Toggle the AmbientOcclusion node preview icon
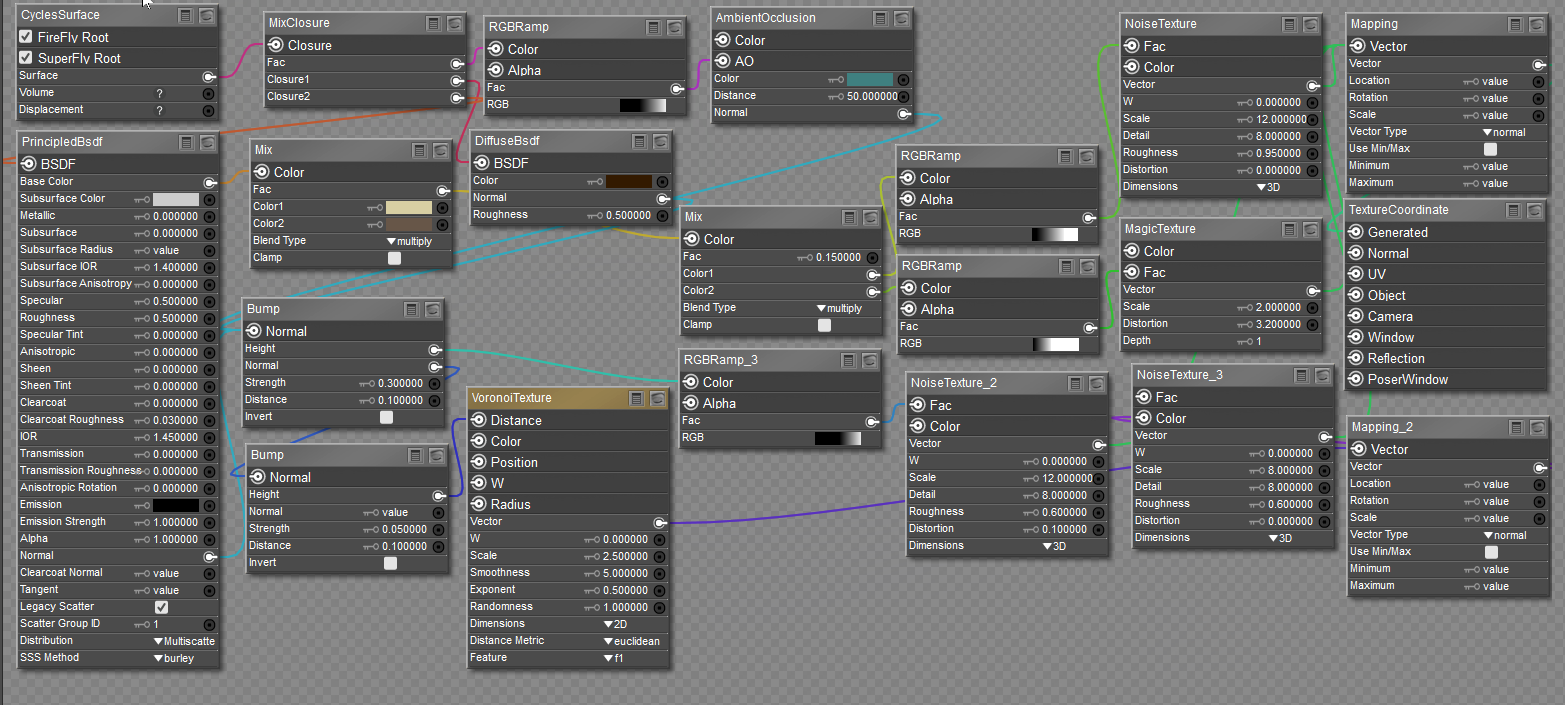This screenshot has height=705, width=1565. click(x=901, y=18)
